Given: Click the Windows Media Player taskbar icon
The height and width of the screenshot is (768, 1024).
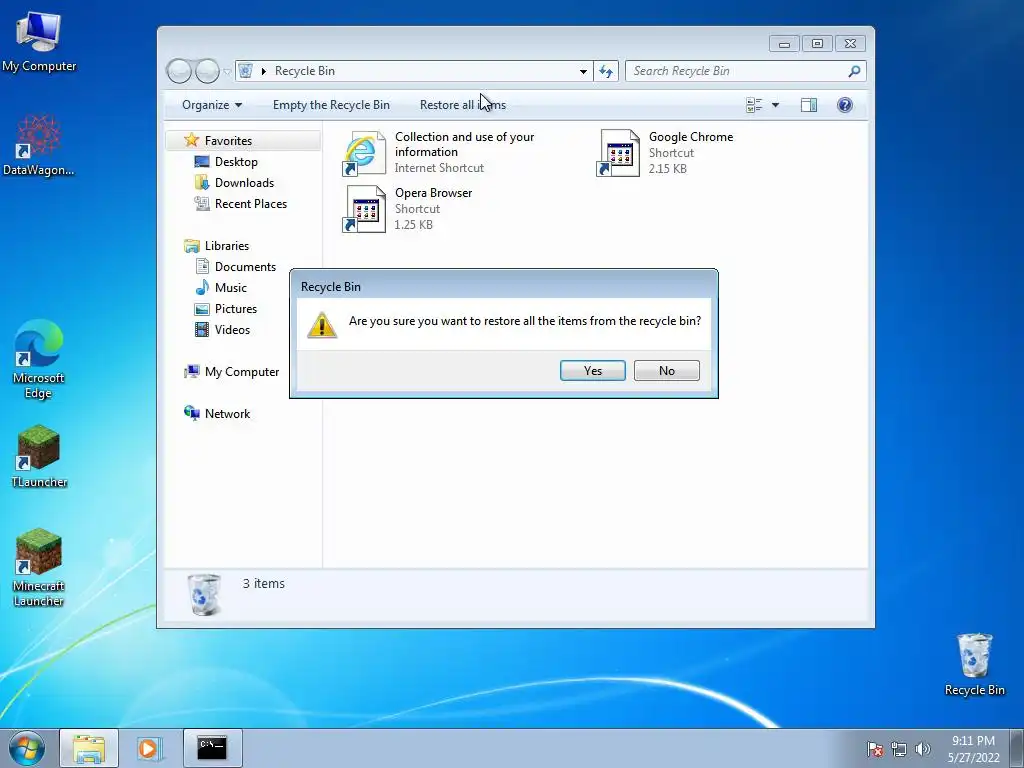Looking at the screenshot, I should pos(148,748).
